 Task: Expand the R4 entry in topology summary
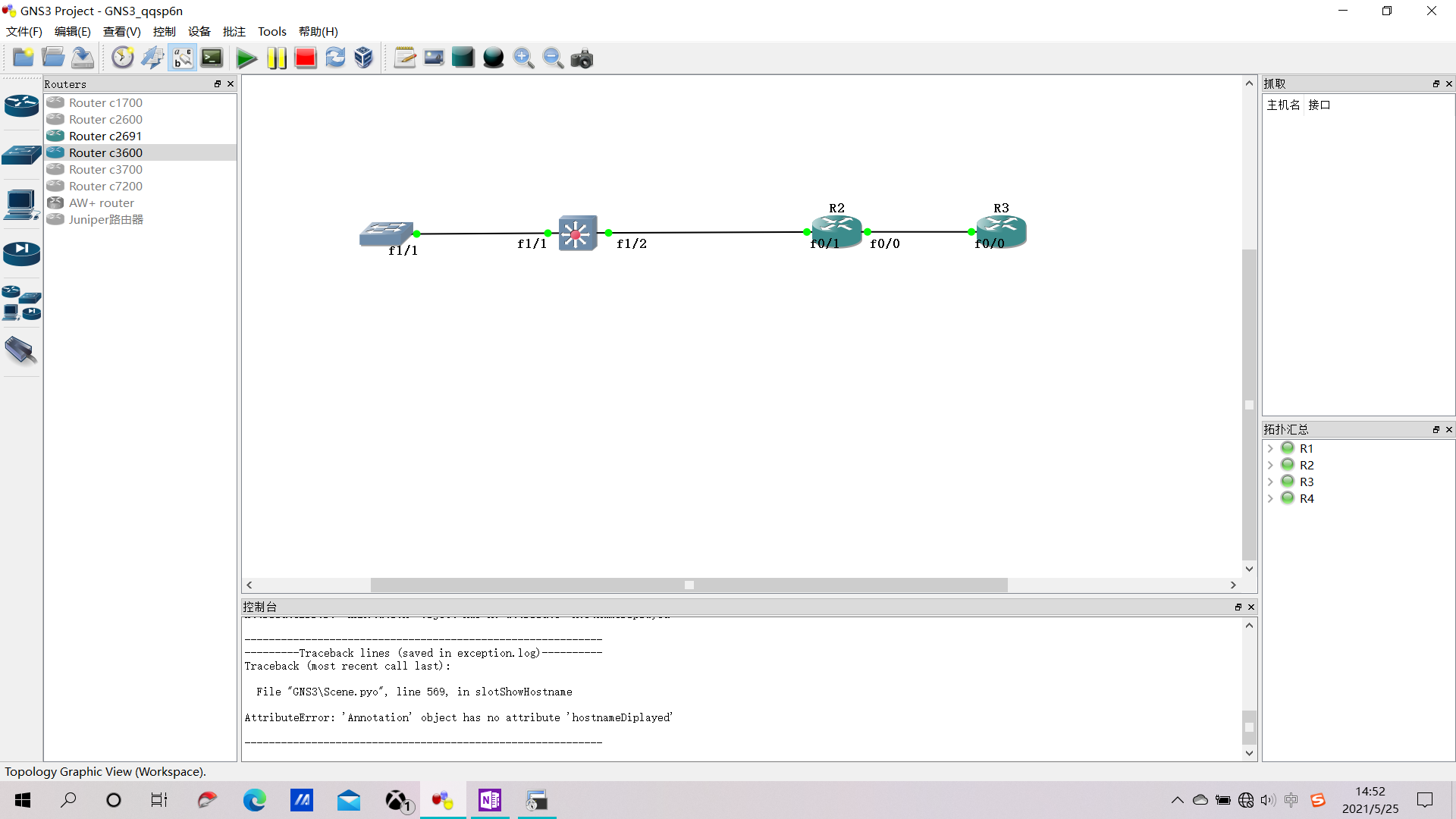[1271, 498]
